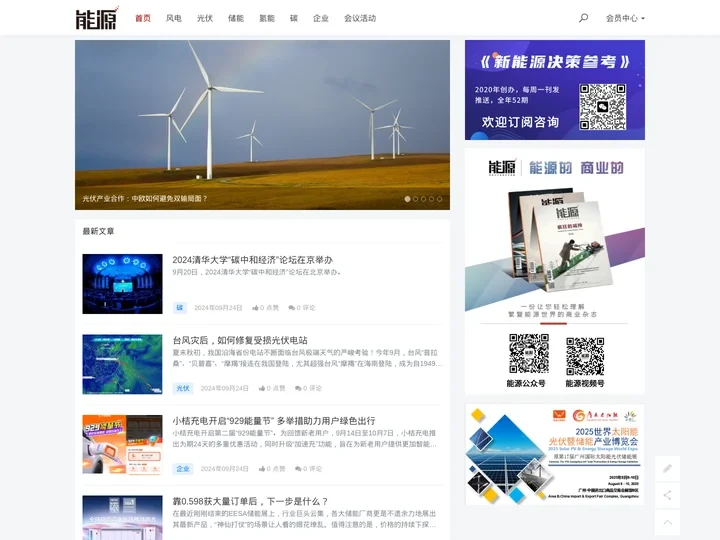Screen dimensions: 720x540
Task: Open the 光伏 nav item
Action: (x=205, y=18)
